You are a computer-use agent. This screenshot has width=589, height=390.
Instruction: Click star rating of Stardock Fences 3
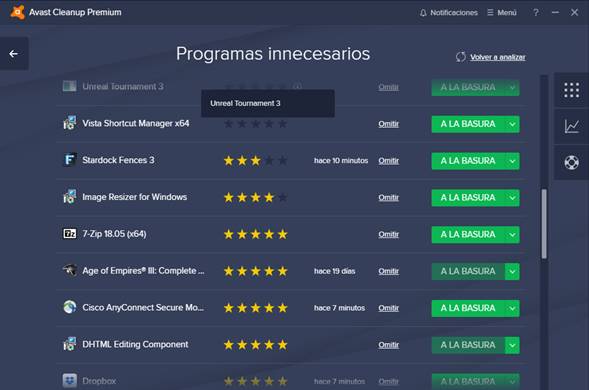255,161
